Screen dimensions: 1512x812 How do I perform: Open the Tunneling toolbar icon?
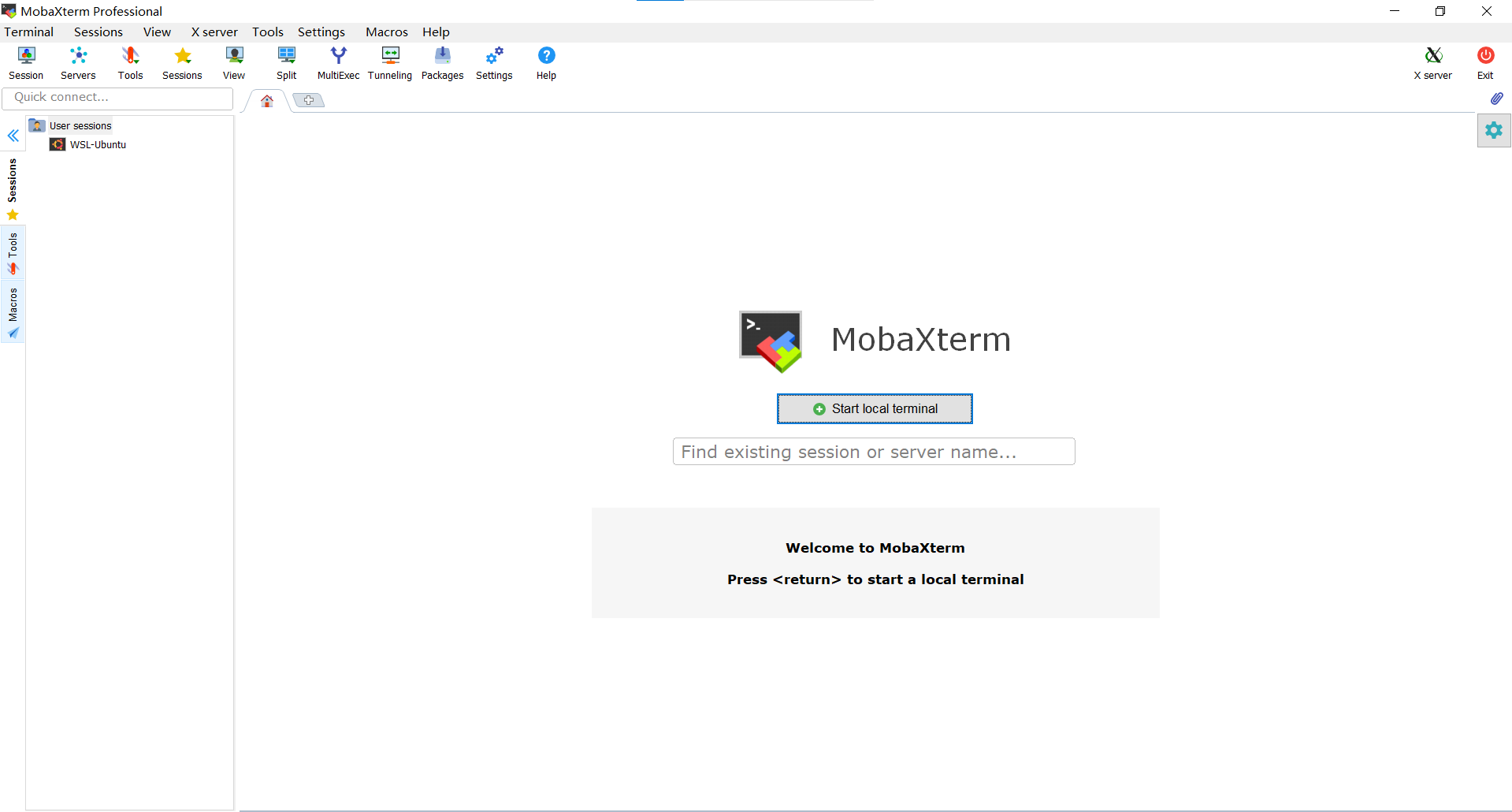[390, 63]
